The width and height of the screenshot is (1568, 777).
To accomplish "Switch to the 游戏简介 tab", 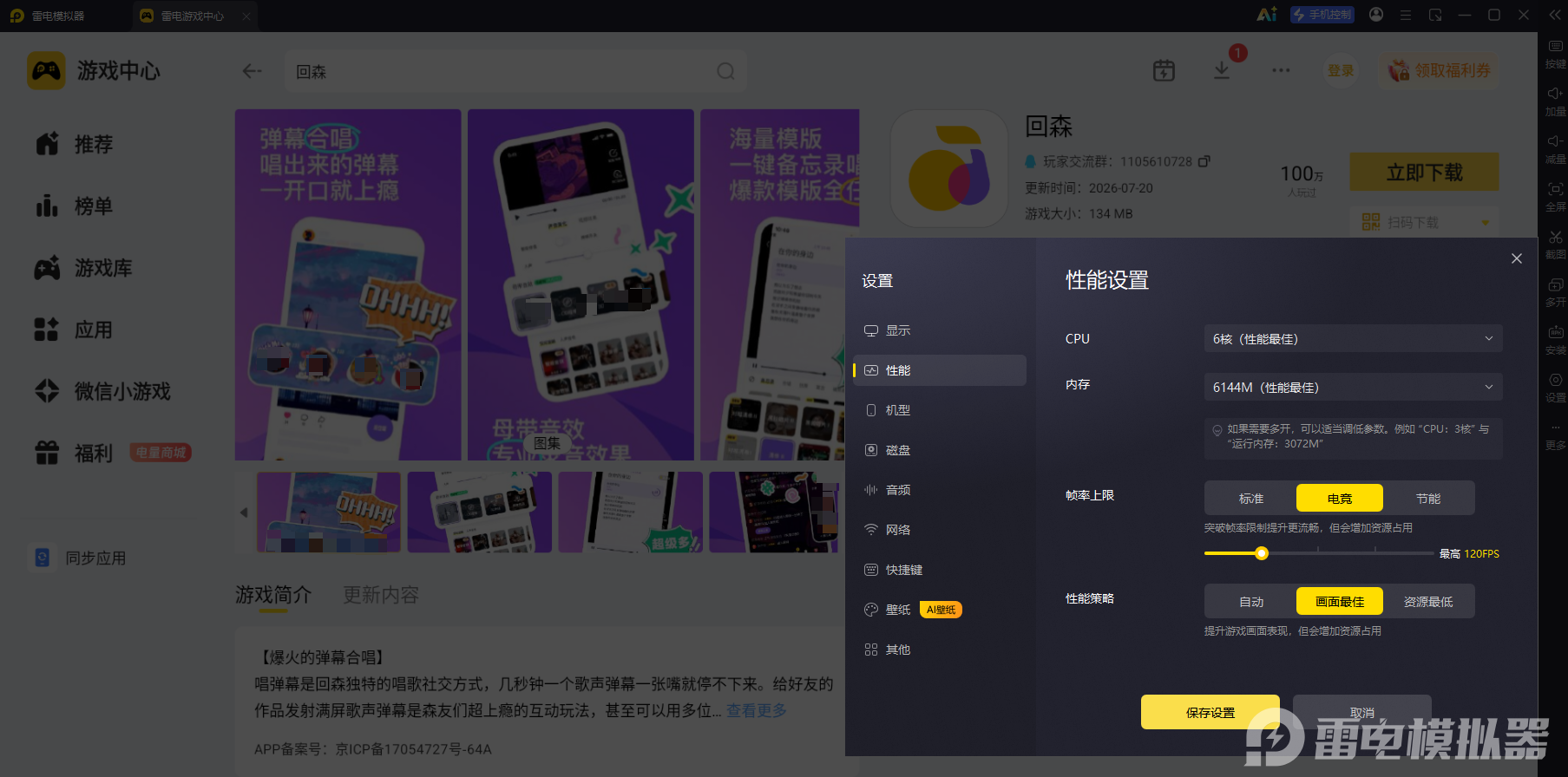I will click(x=273, y=595).
